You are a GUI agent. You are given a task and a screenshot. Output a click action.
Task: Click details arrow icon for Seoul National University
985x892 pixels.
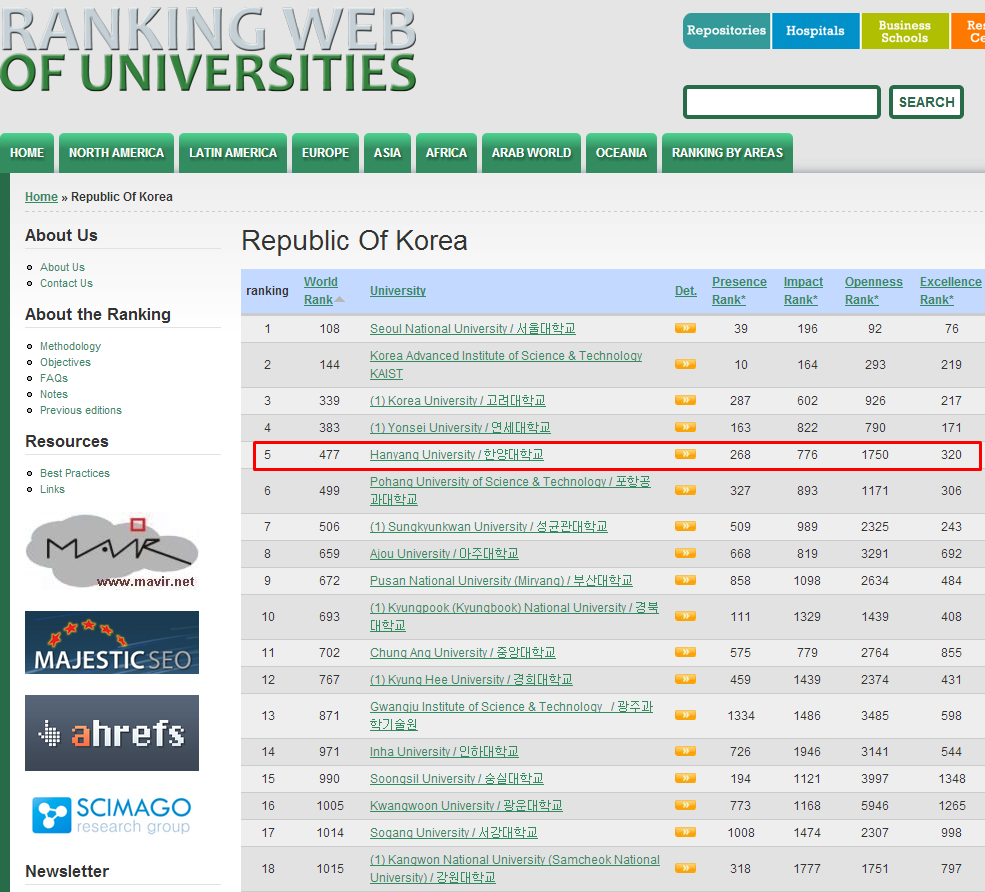(x=685, y=328)
